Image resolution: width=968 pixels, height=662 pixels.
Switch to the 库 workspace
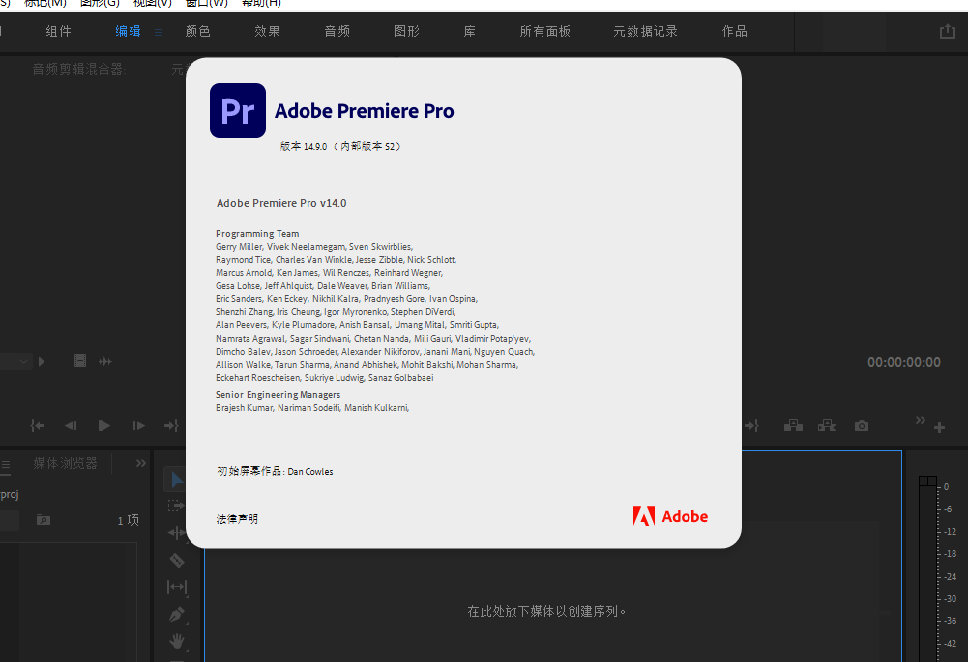click(470, 31)
